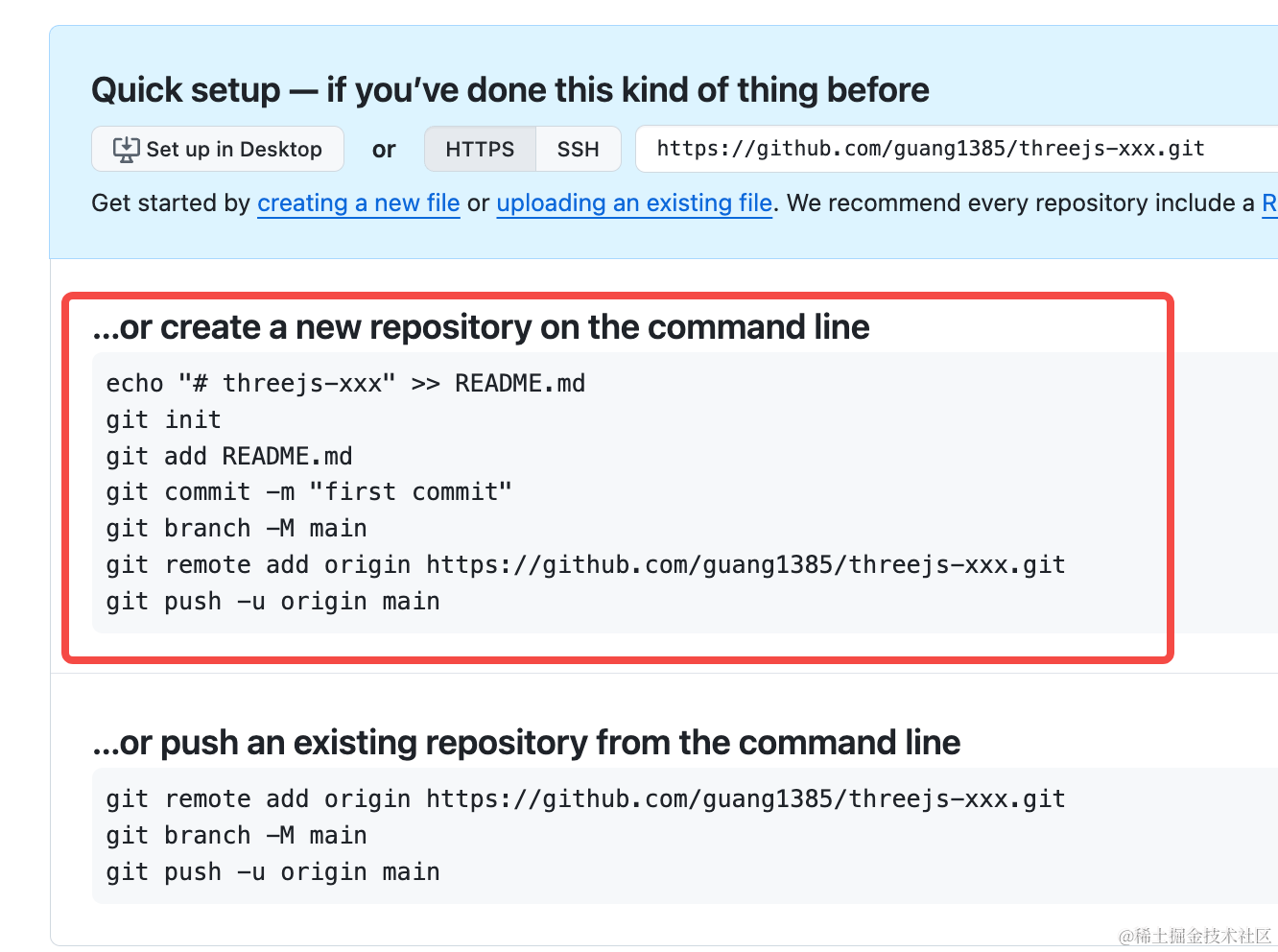
Task: Click git branch -M main in the new-repository block
Action: pyautogui.click(x=236, y=529)
